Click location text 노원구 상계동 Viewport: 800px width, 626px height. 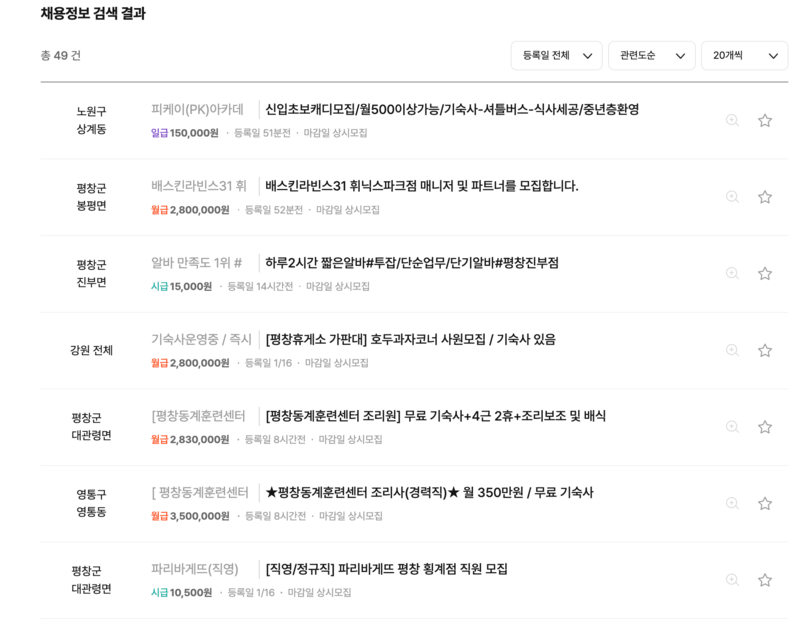tap(91, 120)
